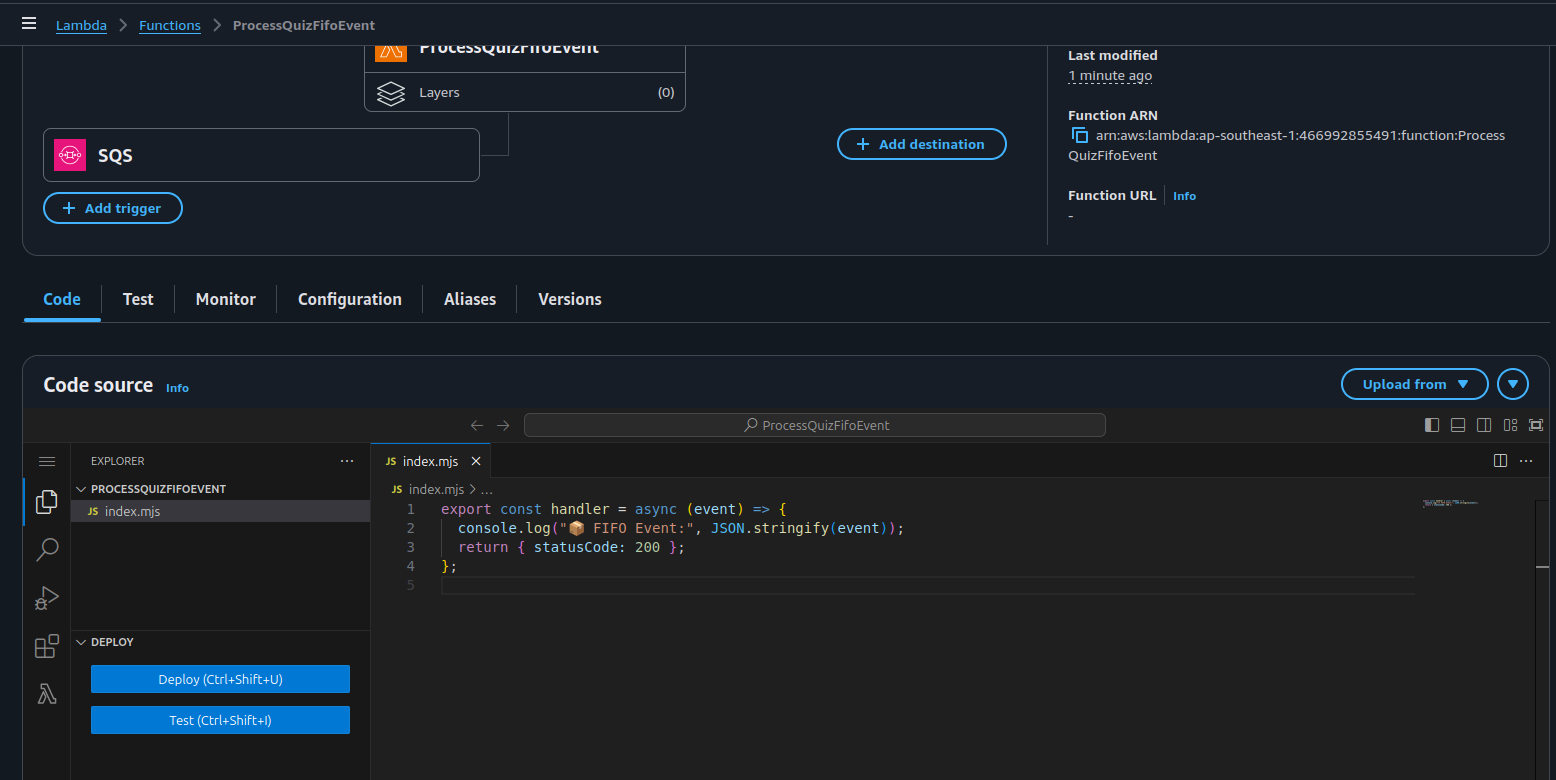Toggle the bottom panel layout

coord(1458,425)
